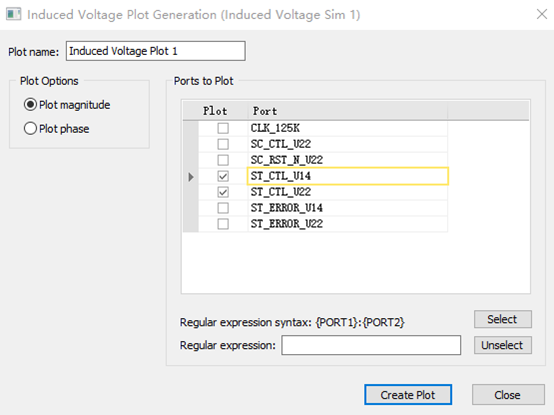Check the ST_ERROR_U14 plot checkbox
The height and width of the screenshot is (415, 554).
pos(223,208)
